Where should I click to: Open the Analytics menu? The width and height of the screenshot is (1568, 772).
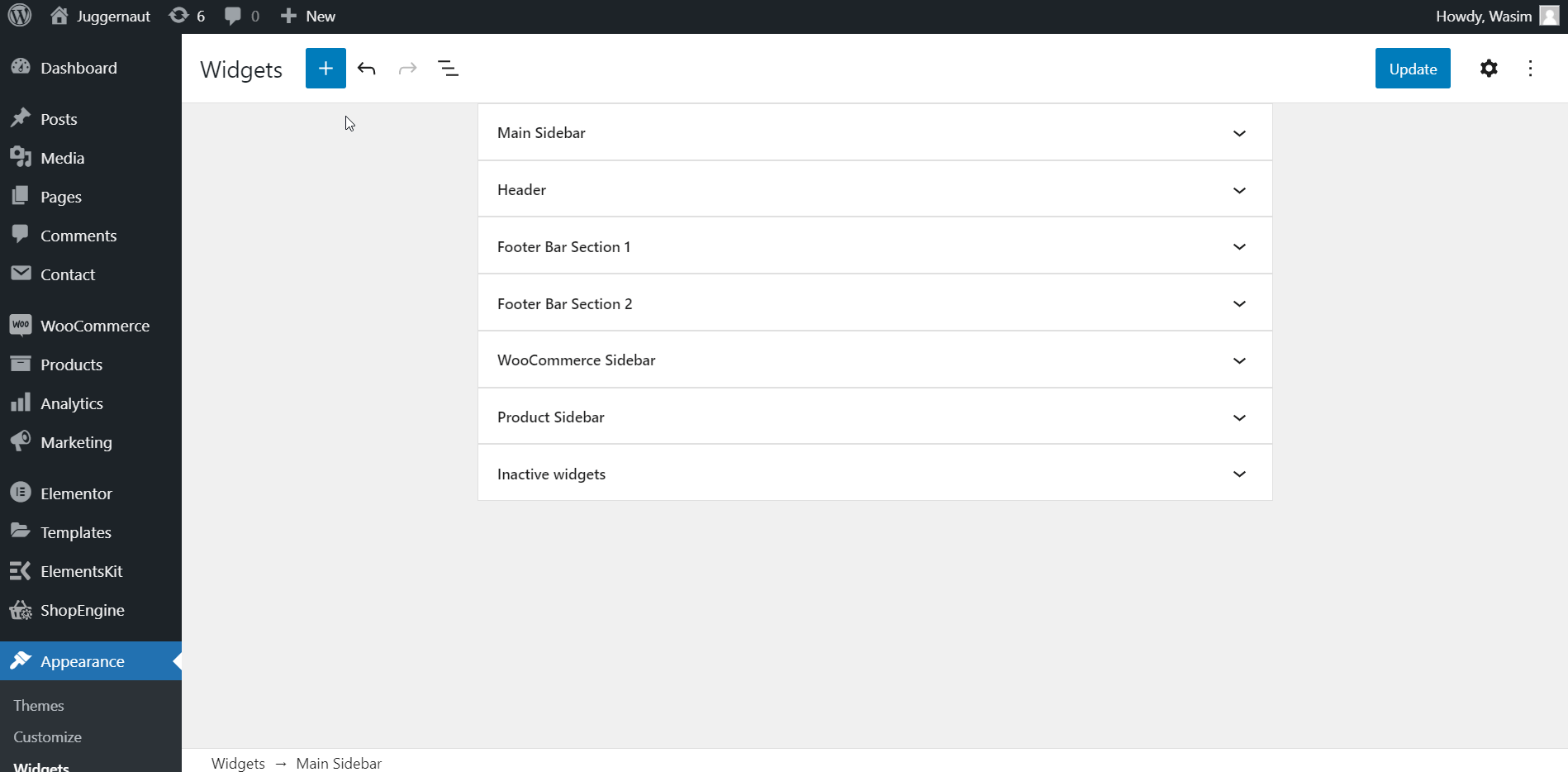click(x=91, y=403)
